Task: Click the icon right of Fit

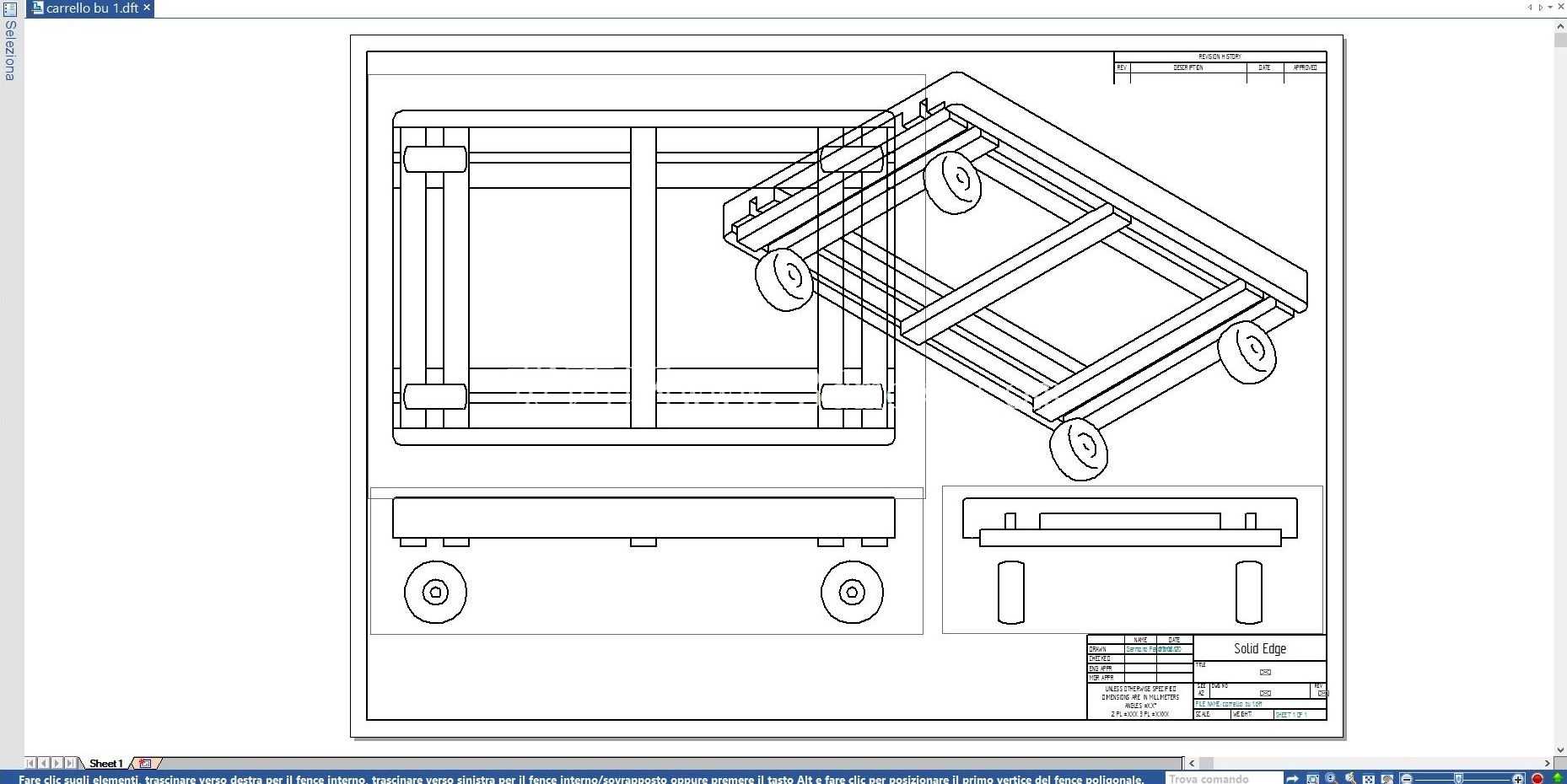Action: pyautogui.click(x=1387, y=779)
